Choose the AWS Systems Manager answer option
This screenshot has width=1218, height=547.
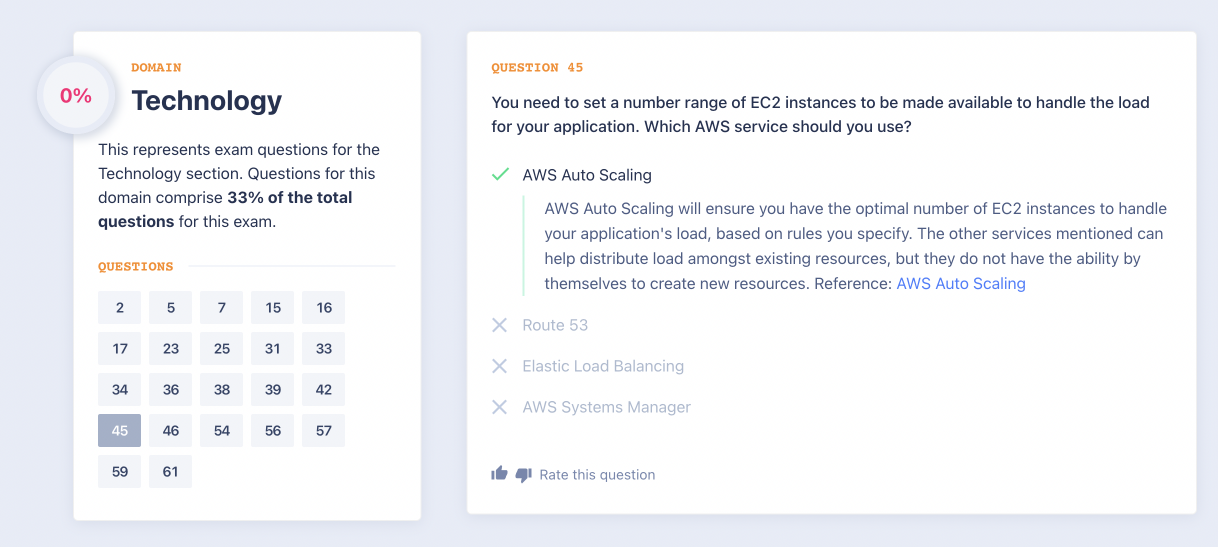[606, 407]
